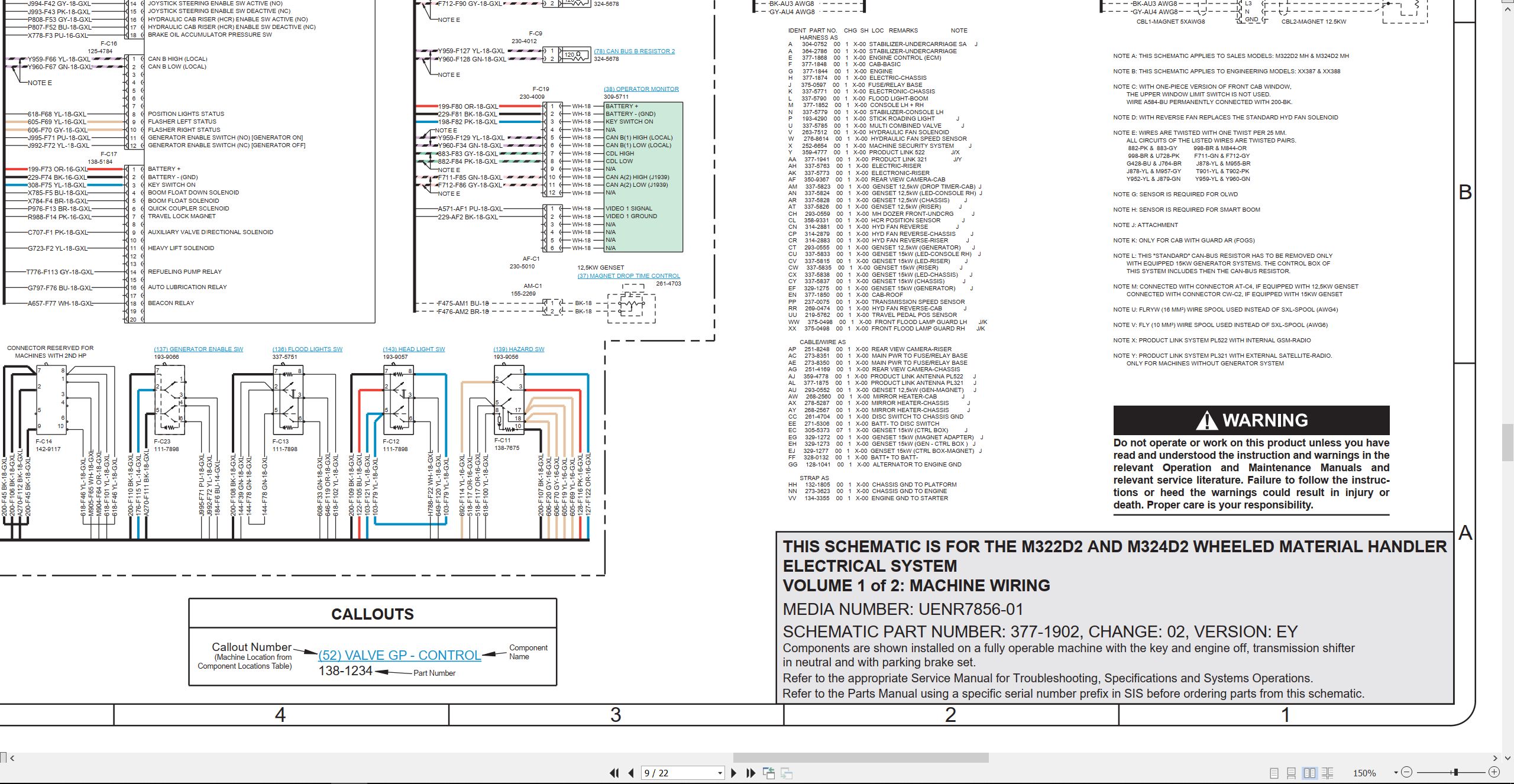1514x784 pixels.
Task: Open the (139) HAZARD SW link
Action: coord(519,349)
